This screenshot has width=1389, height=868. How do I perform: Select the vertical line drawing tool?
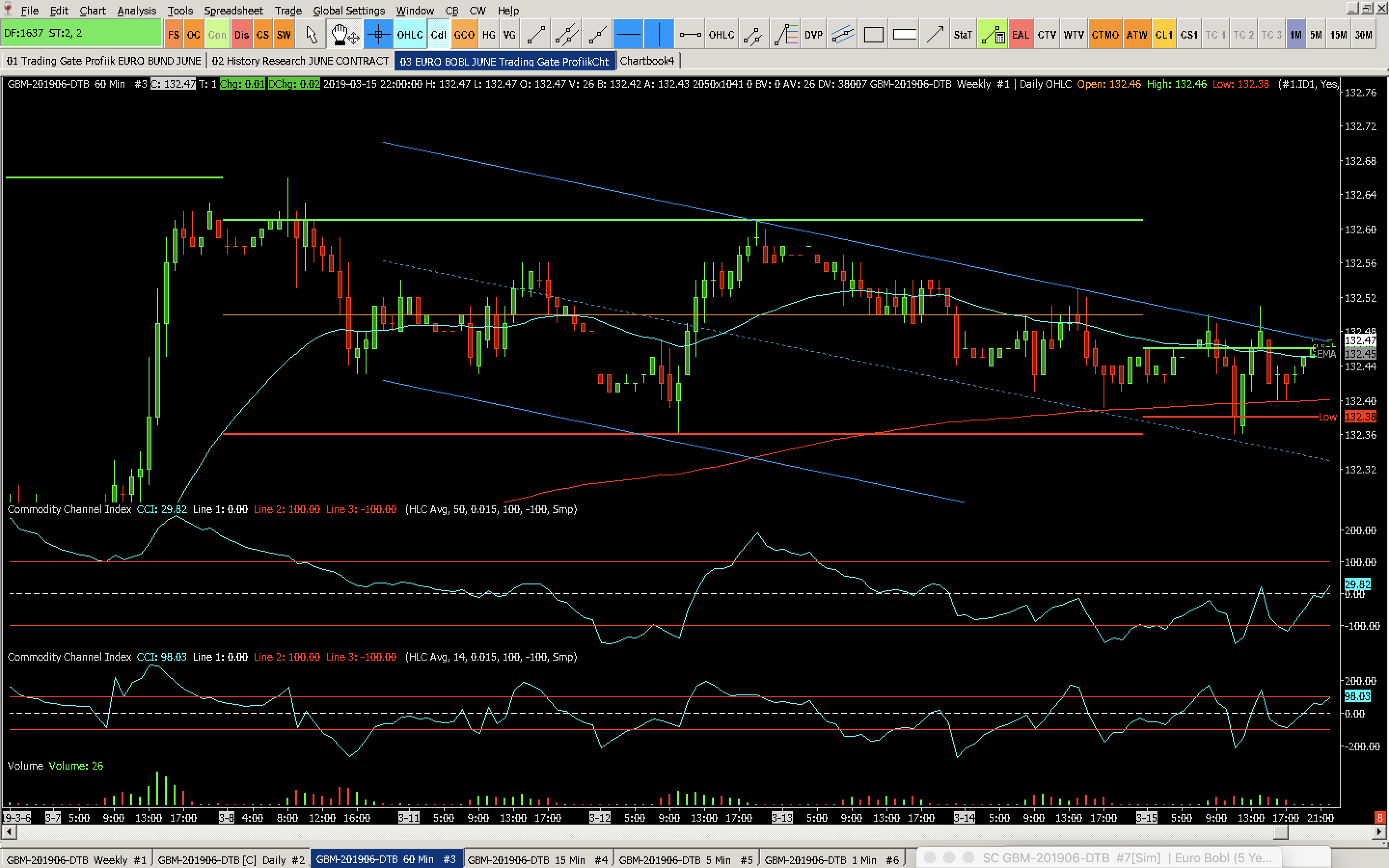pyautogui.click(x=659, y=34)
